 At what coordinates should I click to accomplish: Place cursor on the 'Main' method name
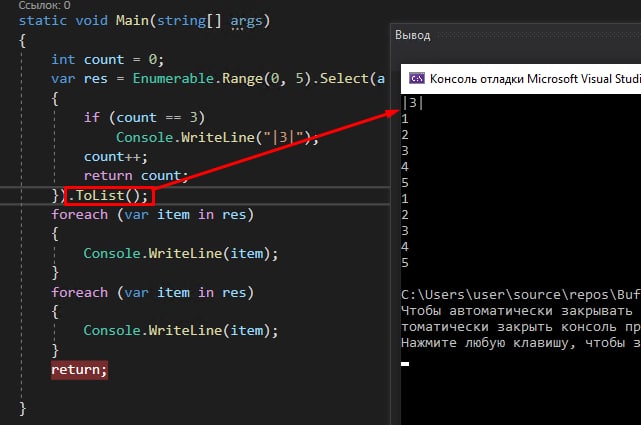click(132, 20)
